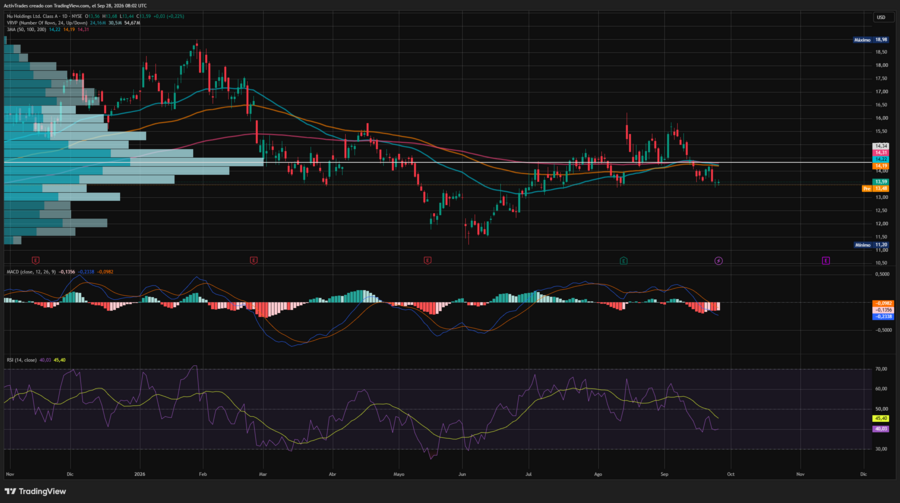
Task: Click the 0,5000 MACD scale label
Action: 883,274
